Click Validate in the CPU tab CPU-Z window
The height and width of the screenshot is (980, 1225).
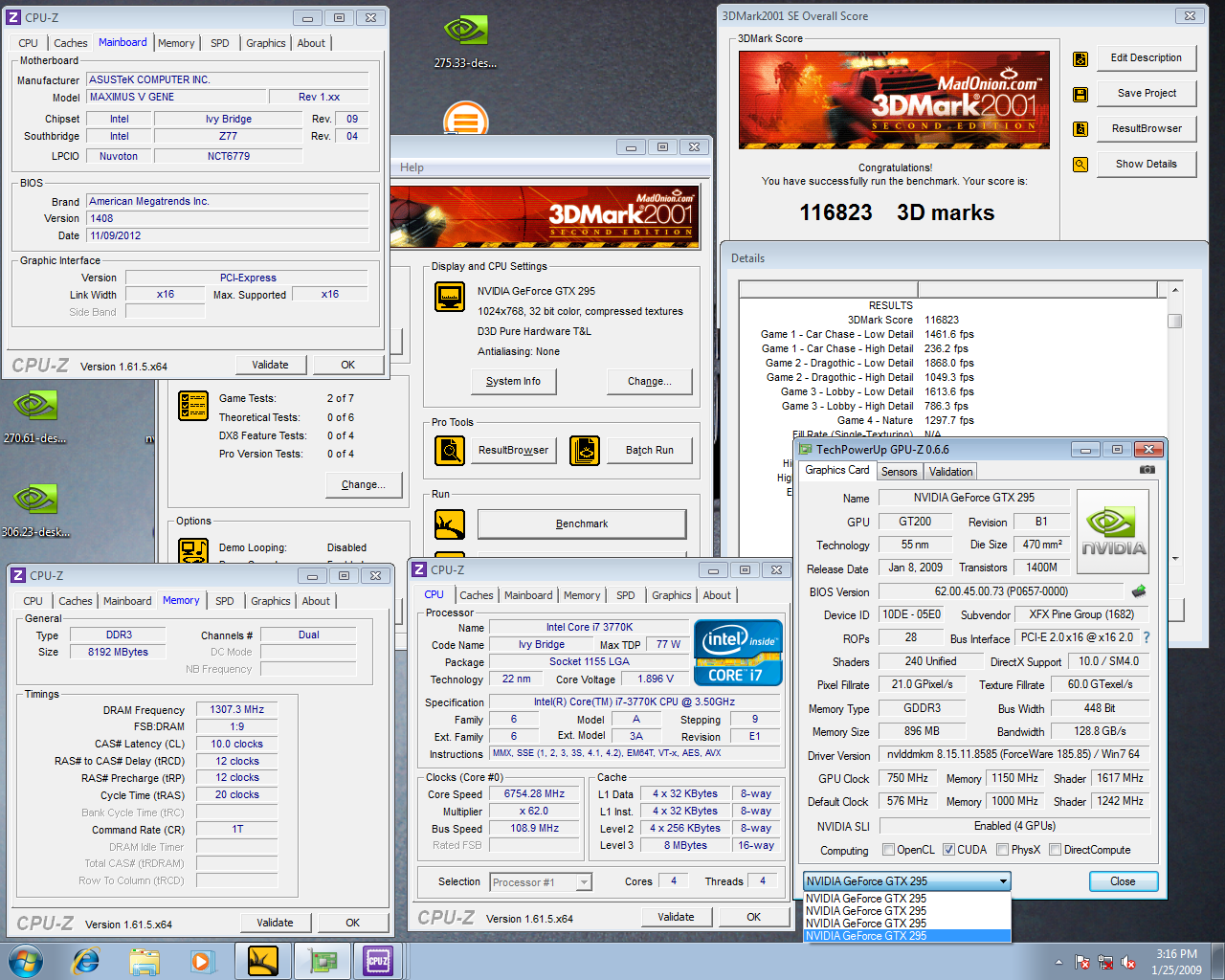pyautogui.click(x=676, y=917)
